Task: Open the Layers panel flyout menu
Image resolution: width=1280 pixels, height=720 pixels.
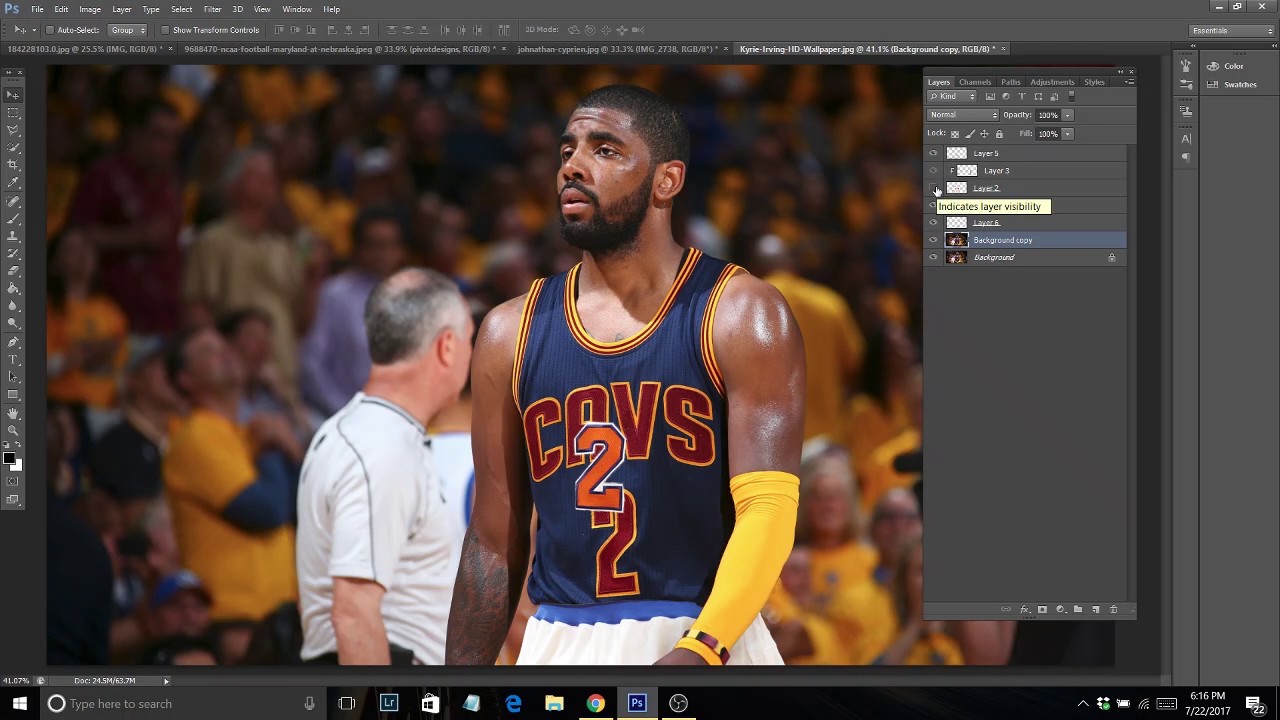Action: click(1130, 82)
